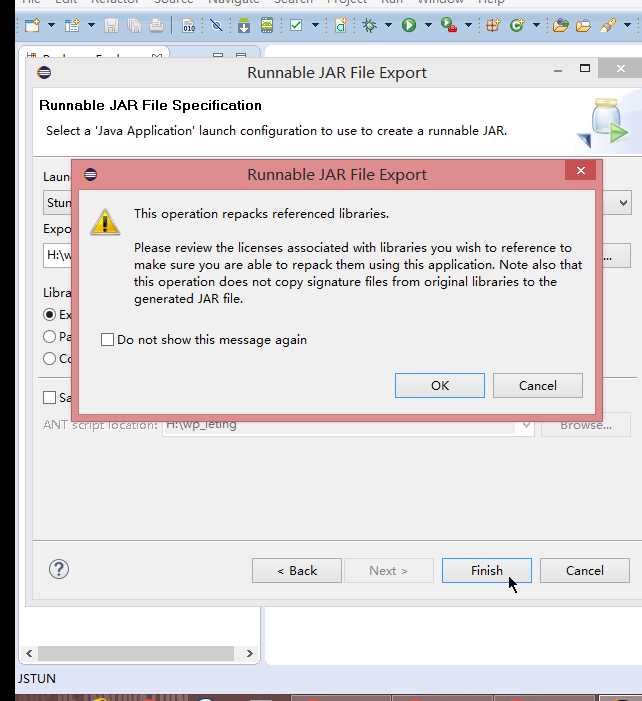642x701 pixels.
Task: Click the '< Back' wizard button
Action: 297,570
